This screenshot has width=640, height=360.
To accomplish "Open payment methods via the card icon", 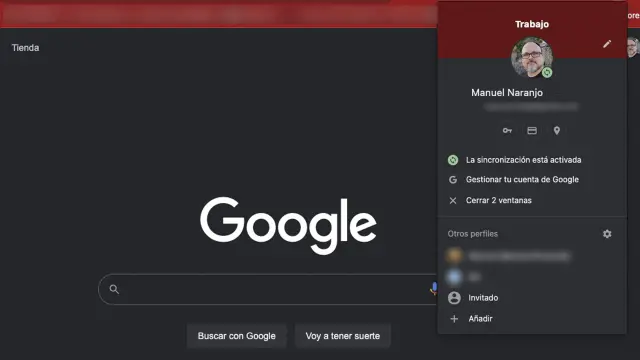I will click(x=532, y=131).
